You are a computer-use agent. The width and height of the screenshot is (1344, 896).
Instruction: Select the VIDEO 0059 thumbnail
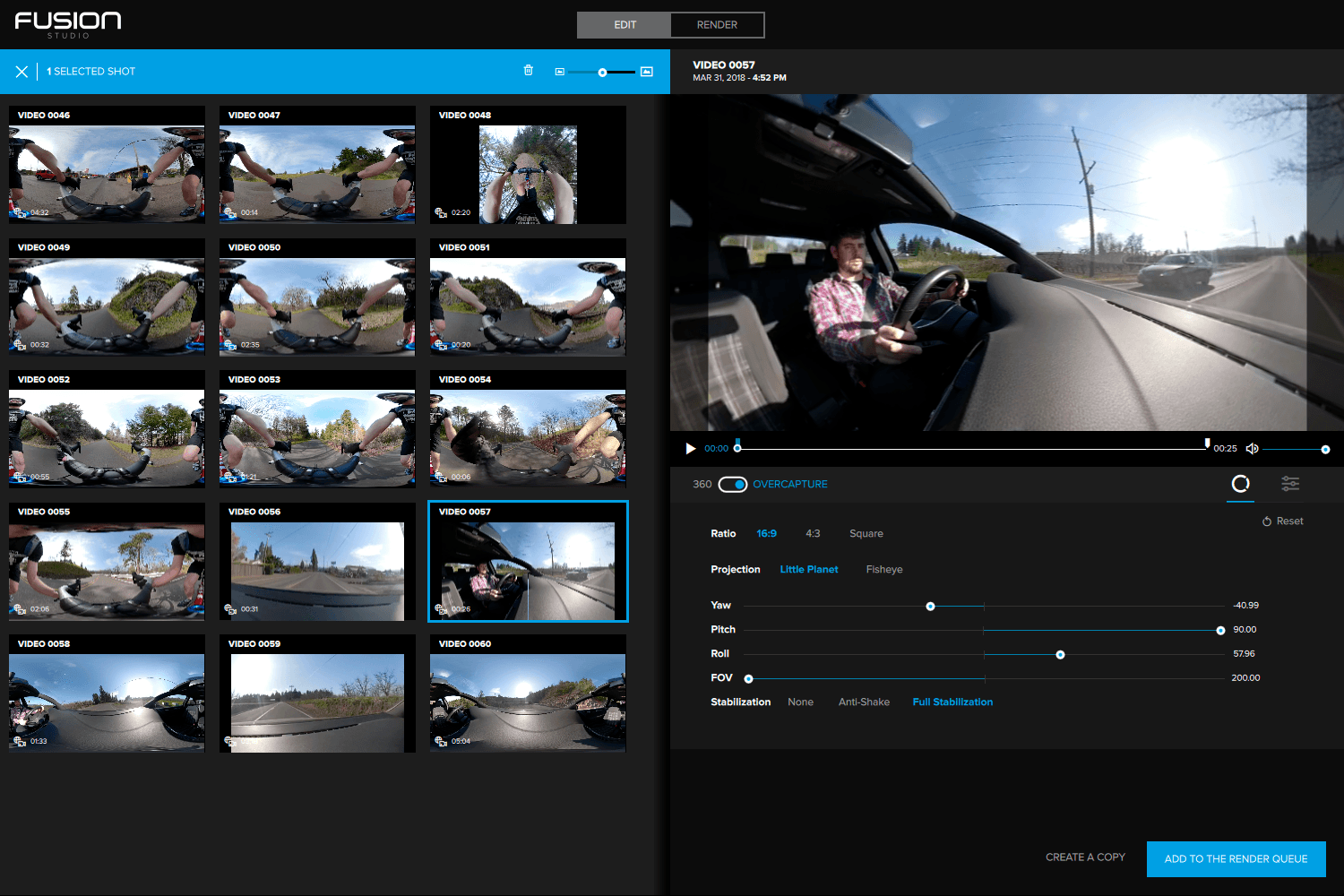[317, 694]
